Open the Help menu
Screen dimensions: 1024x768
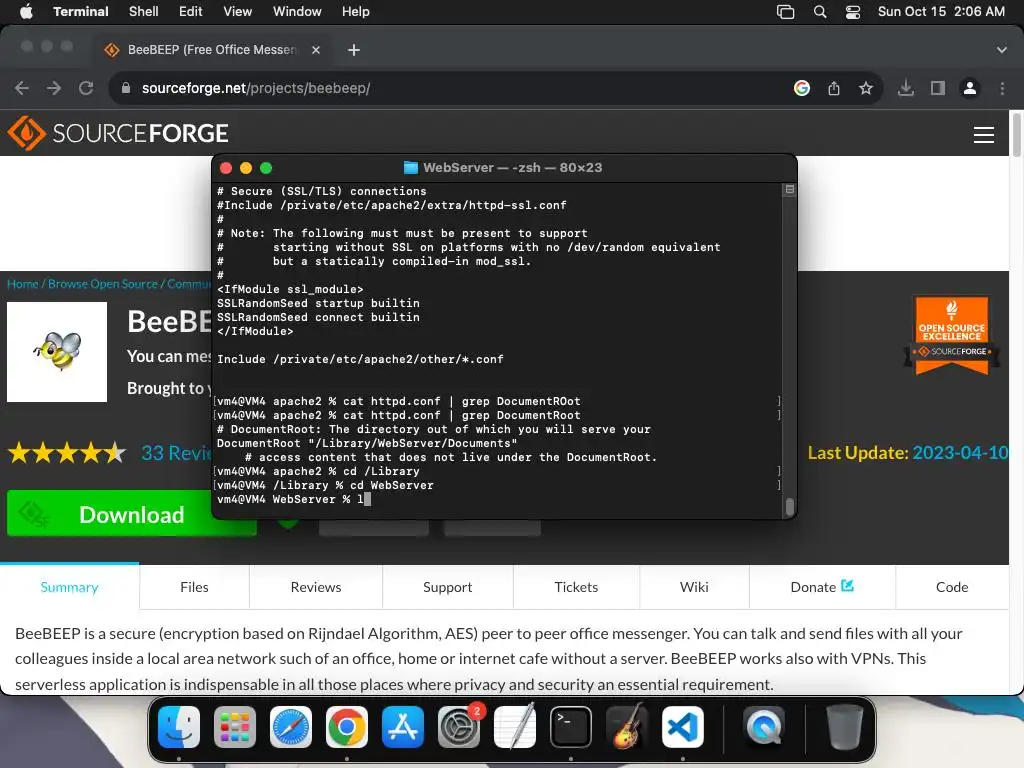[355, 11]
